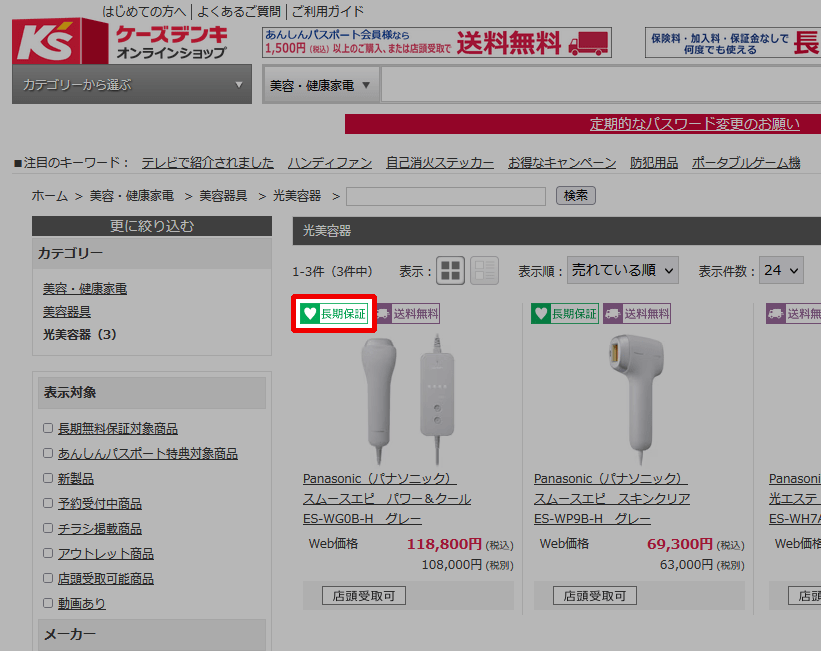Check あんしんパスポート特典対象商品 filter
The width and height of the screenshot is (821, 651).
pyautogui.click(x=48, y=453)
